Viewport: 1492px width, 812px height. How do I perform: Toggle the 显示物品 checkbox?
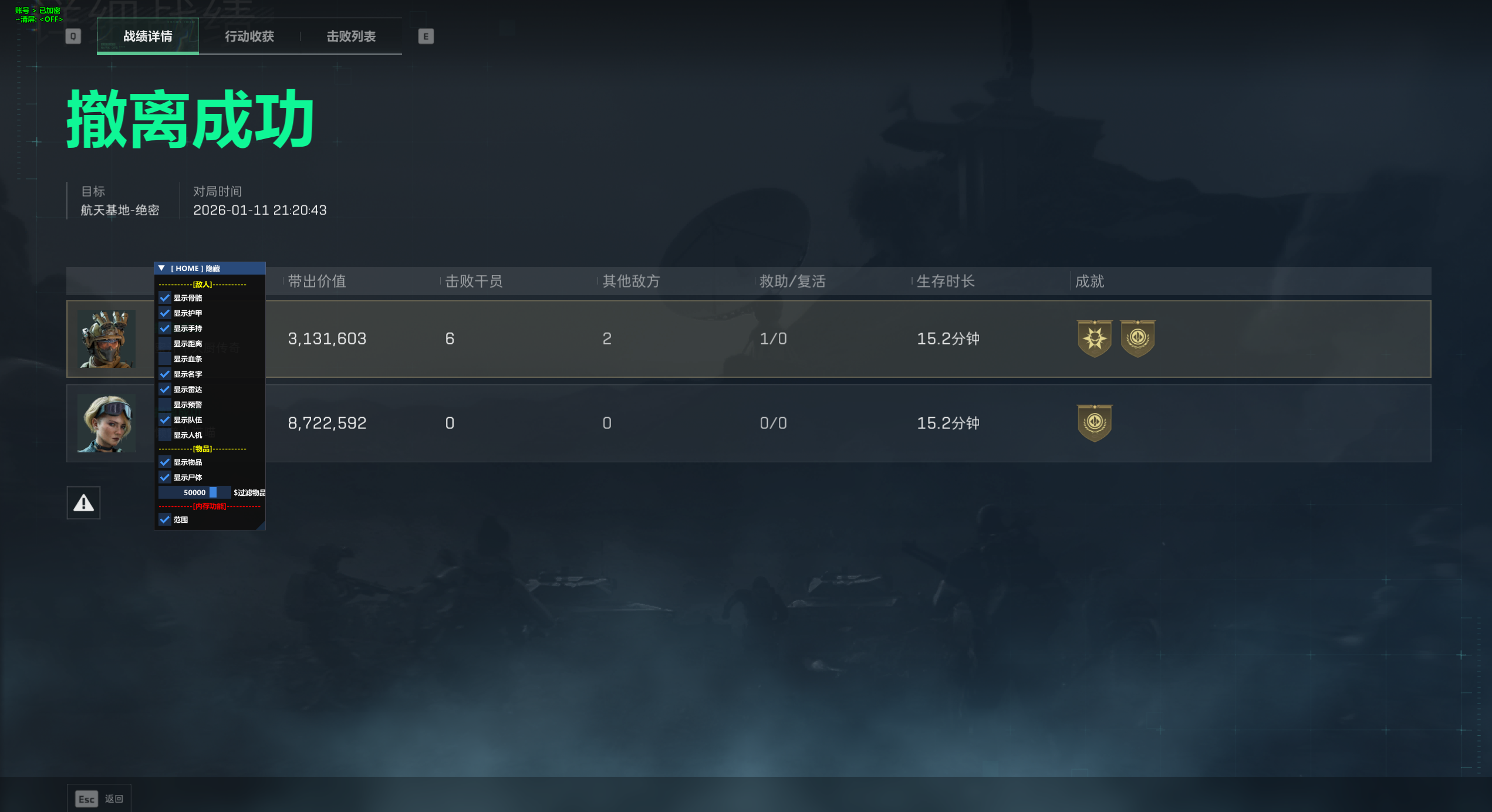pos(165,462)
